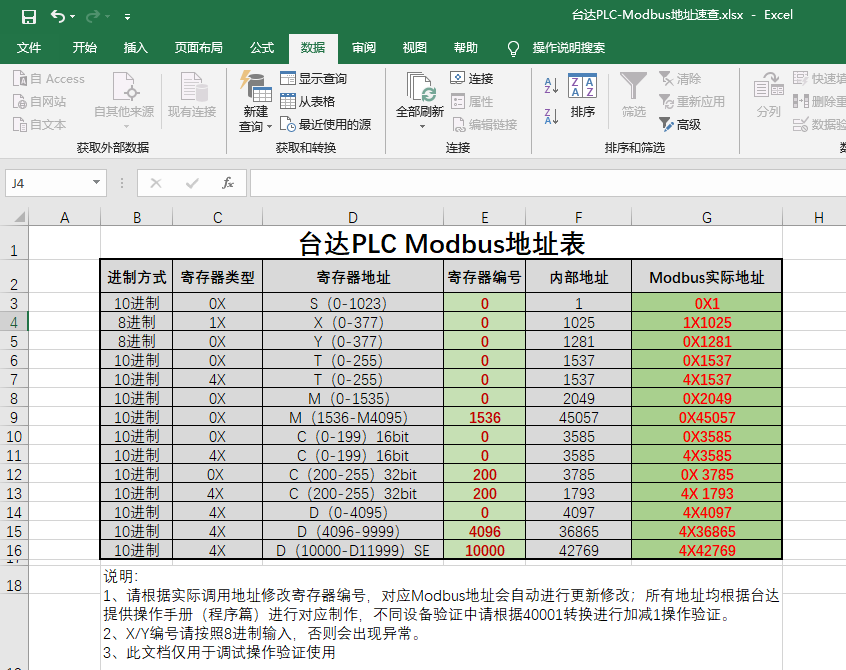Expand the Undo history dropdown arrow
The height and width of the screenshot is (670, 846).
pyautogui.click(x=73, y=17)
